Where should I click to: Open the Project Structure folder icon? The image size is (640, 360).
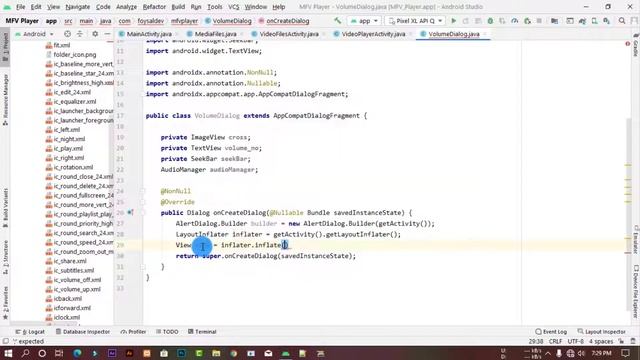(554, 21)
